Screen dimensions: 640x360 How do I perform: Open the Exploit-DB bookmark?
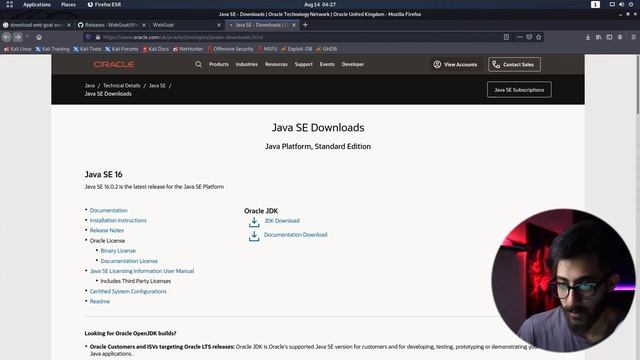click(x=297, y=49)
